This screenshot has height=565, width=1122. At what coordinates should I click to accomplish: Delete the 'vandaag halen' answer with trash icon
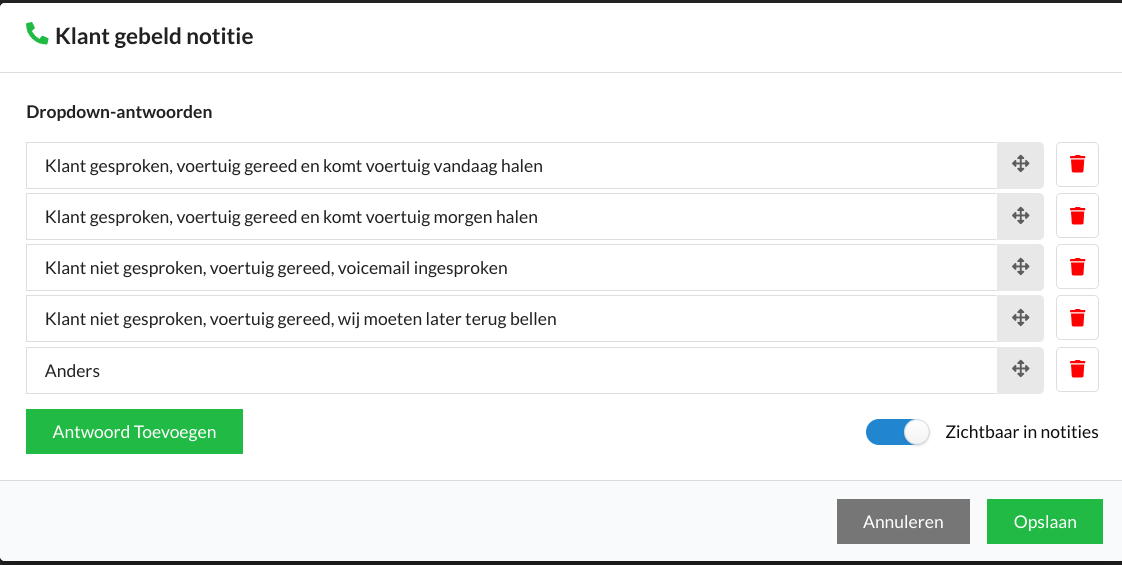(x=1077, y=164)
